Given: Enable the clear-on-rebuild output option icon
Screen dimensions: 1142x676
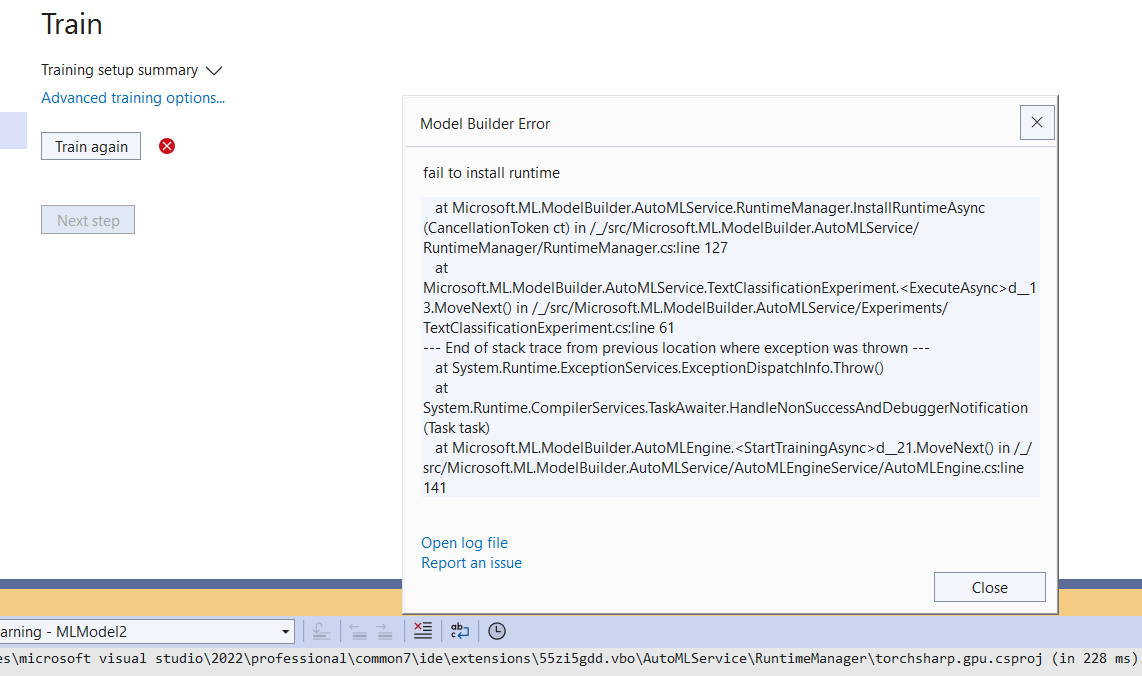Looking at the screenshot, I should click(422, 631).
